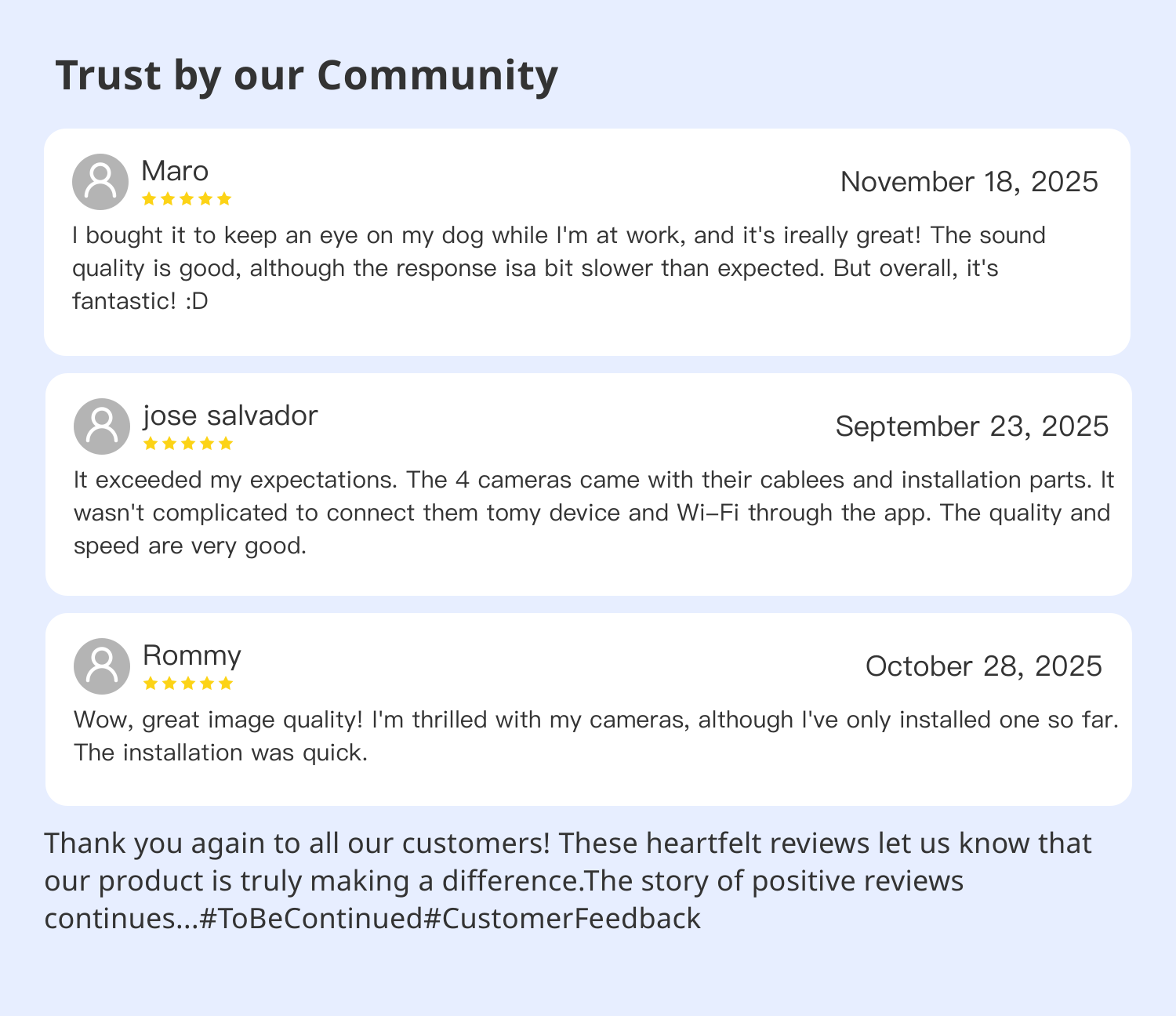This screenshot has width=1176, height=1016.
Task: Click the first star in Maro's rating
Action: click(x=149, y=199)
